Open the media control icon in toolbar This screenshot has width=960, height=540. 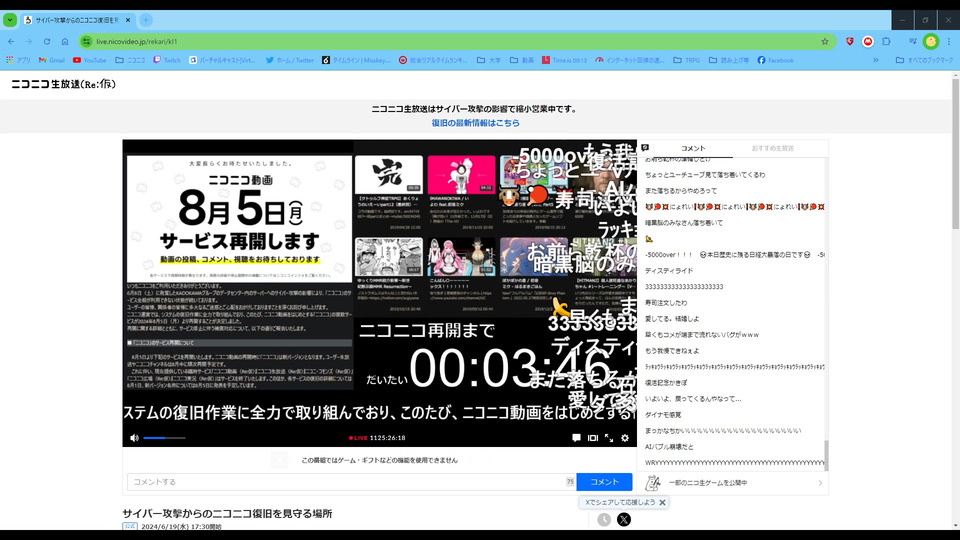(x=912, y=42)
